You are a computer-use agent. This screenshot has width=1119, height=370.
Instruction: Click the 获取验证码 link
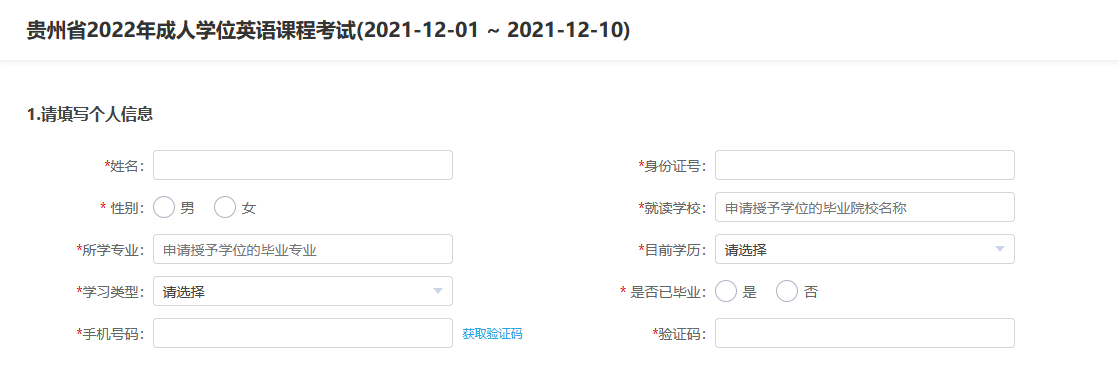(492, 334)
